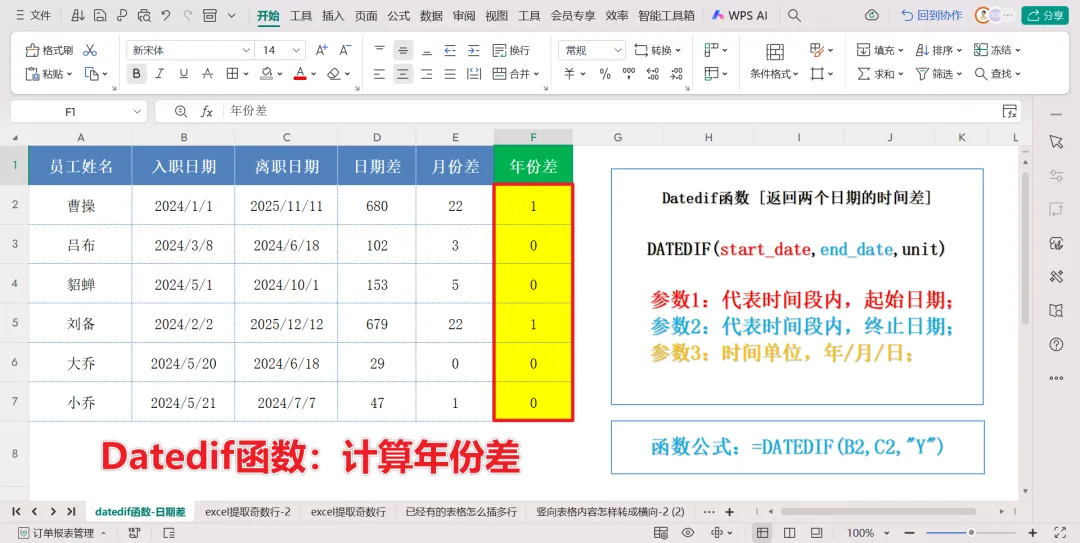This screenshot has width=1080, height=543.
Task: Click the help question mark in sidebar
Action: (1056, 344)
